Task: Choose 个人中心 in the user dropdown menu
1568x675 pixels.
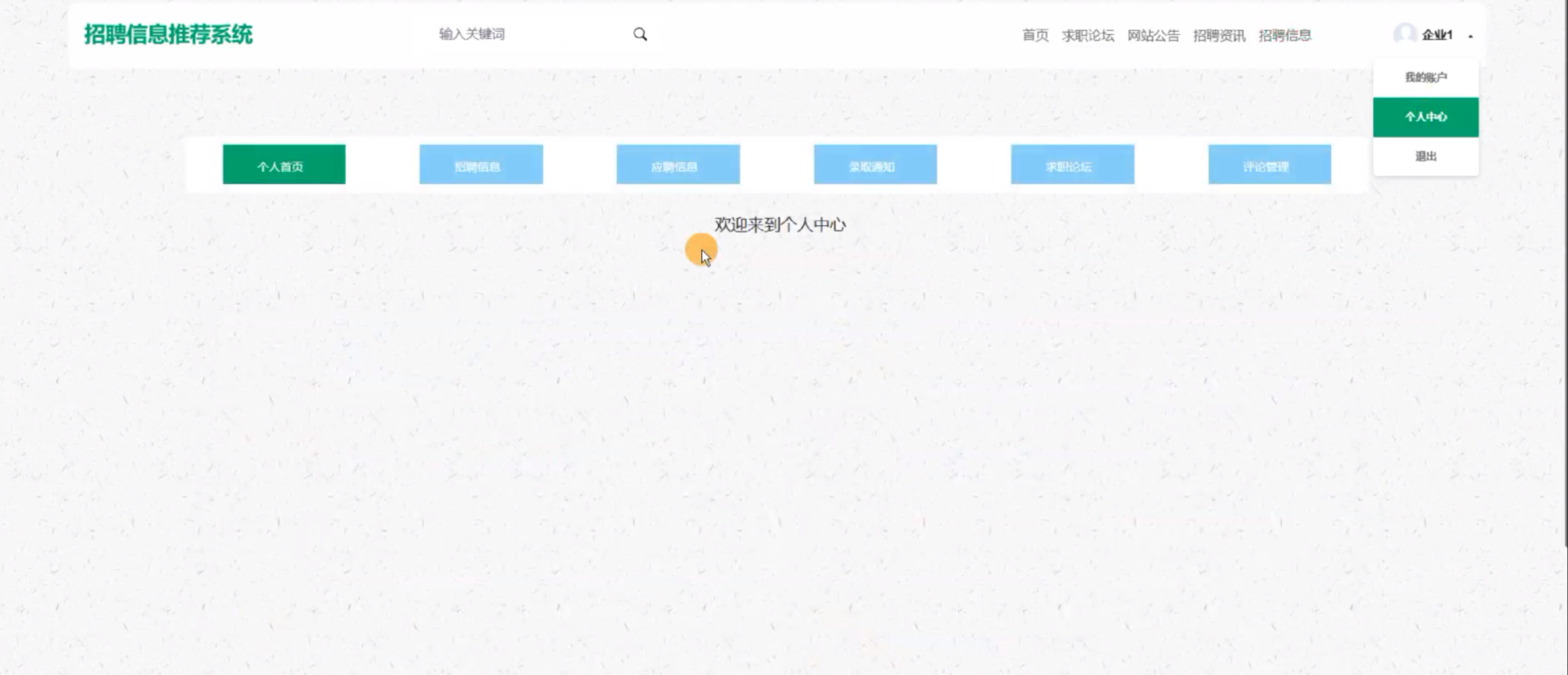Action: click(1426, 117)
